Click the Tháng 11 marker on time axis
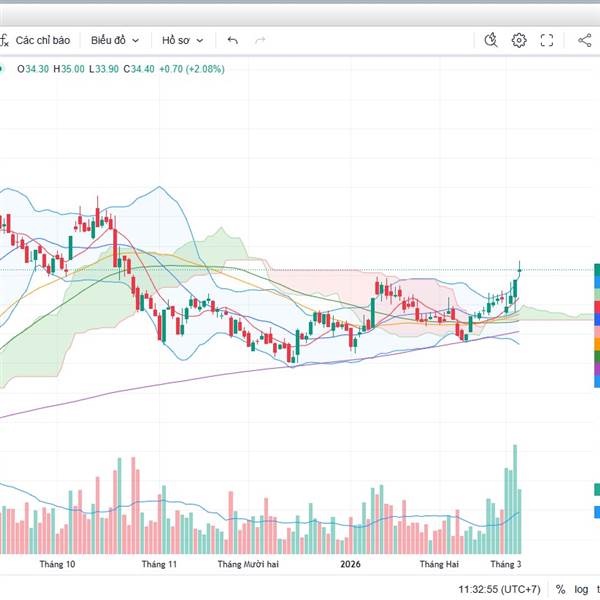The width and height of the screenshot is (600, 600). coord(159,564)
